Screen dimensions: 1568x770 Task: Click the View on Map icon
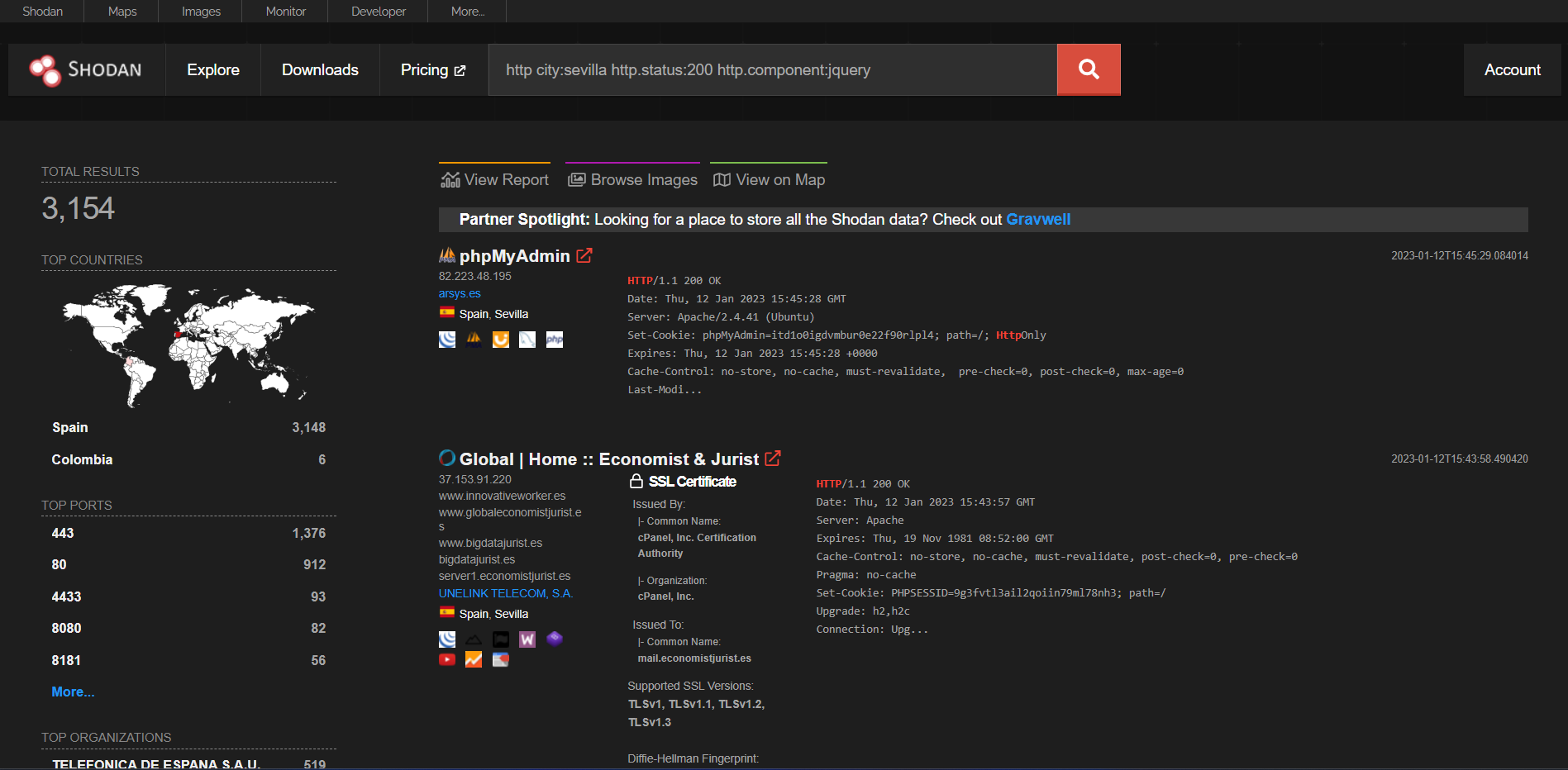(x=722, y=180)
